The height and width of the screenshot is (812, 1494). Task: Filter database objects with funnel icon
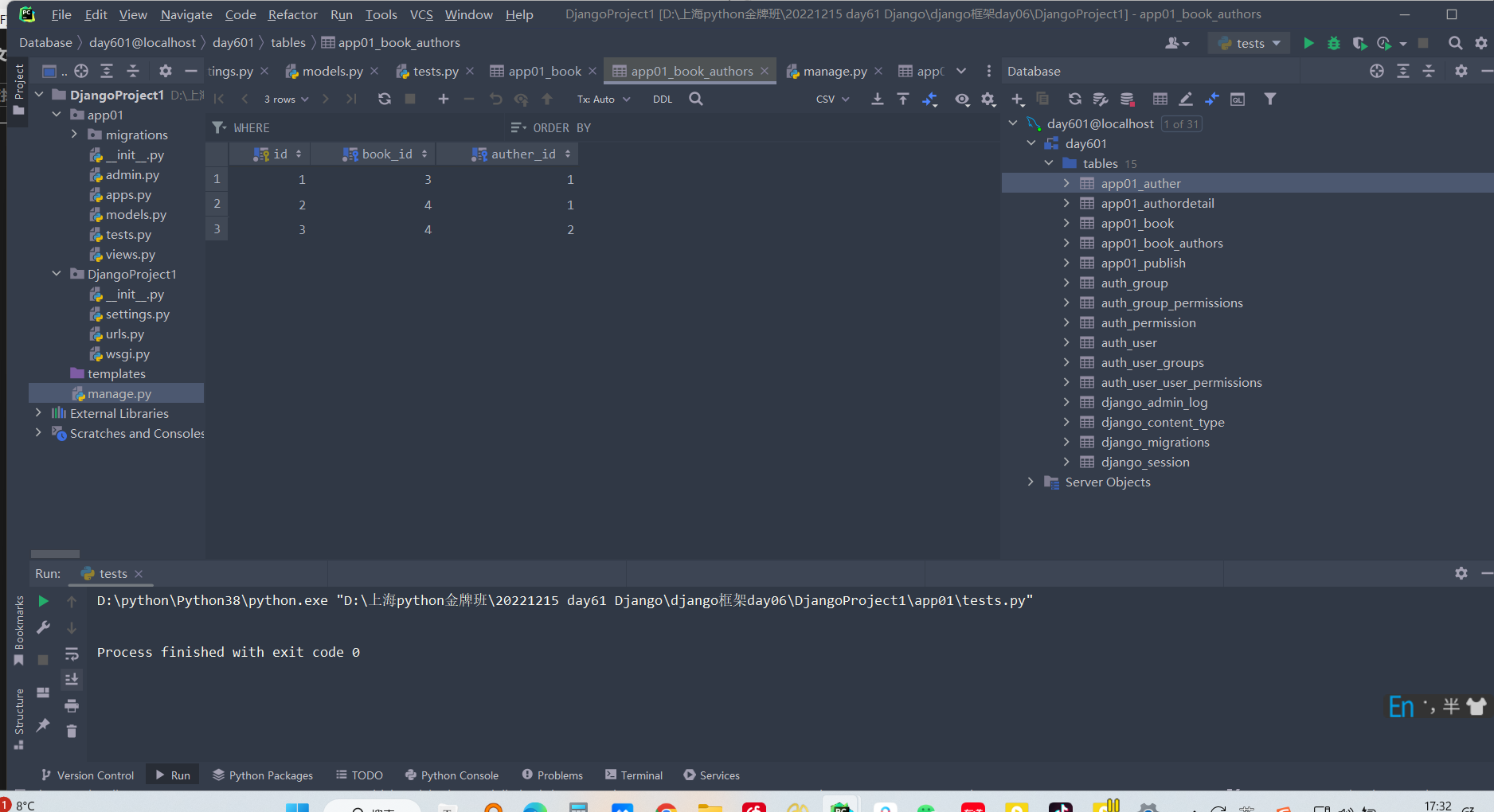1270,99
